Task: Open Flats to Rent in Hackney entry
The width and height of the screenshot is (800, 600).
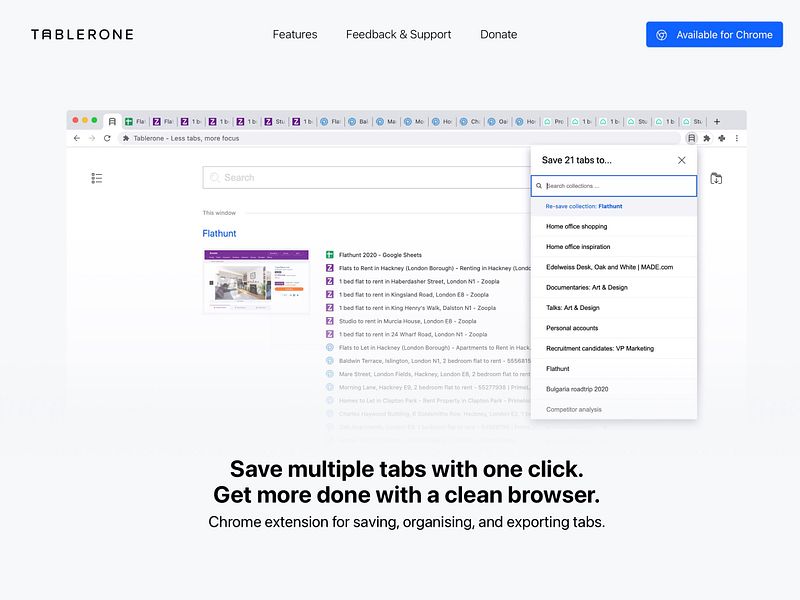Action: coord(435,268)
